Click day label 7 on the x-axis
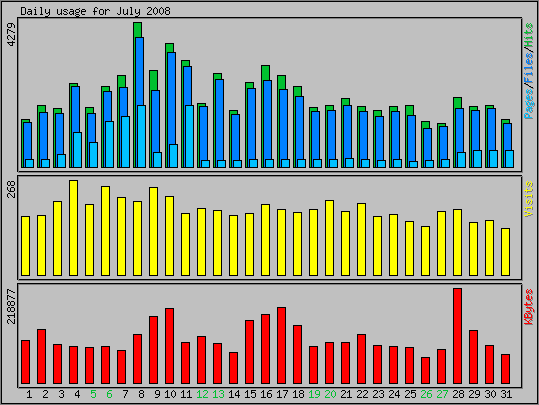539x405 pixels. 125,394
